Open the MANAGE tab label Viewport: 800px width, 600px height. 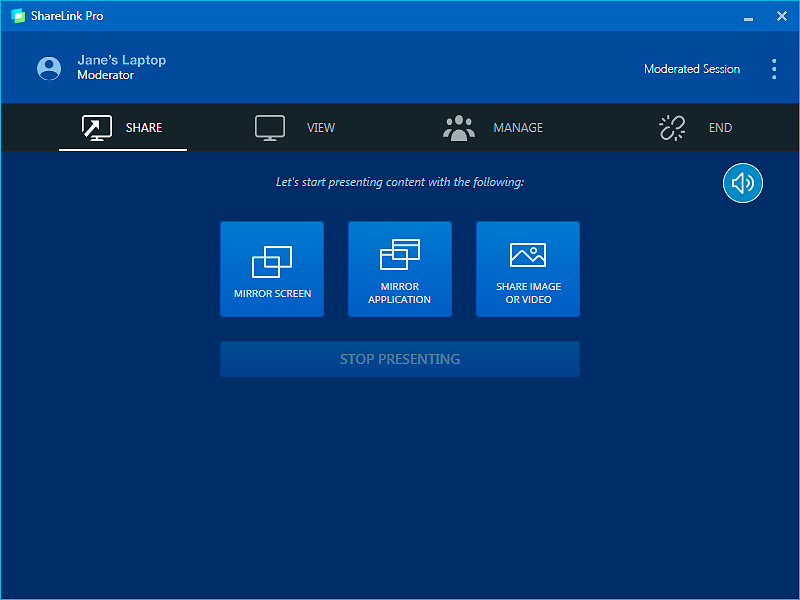click(x=518, y=128)
